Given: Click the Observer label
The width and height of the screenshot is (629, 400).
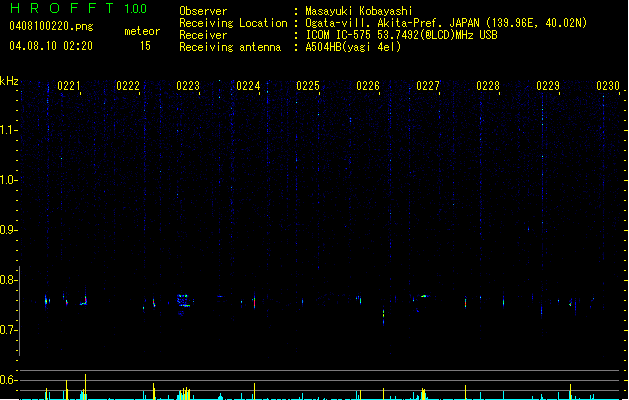Looking at the screenshot, I should coord(203,11).
